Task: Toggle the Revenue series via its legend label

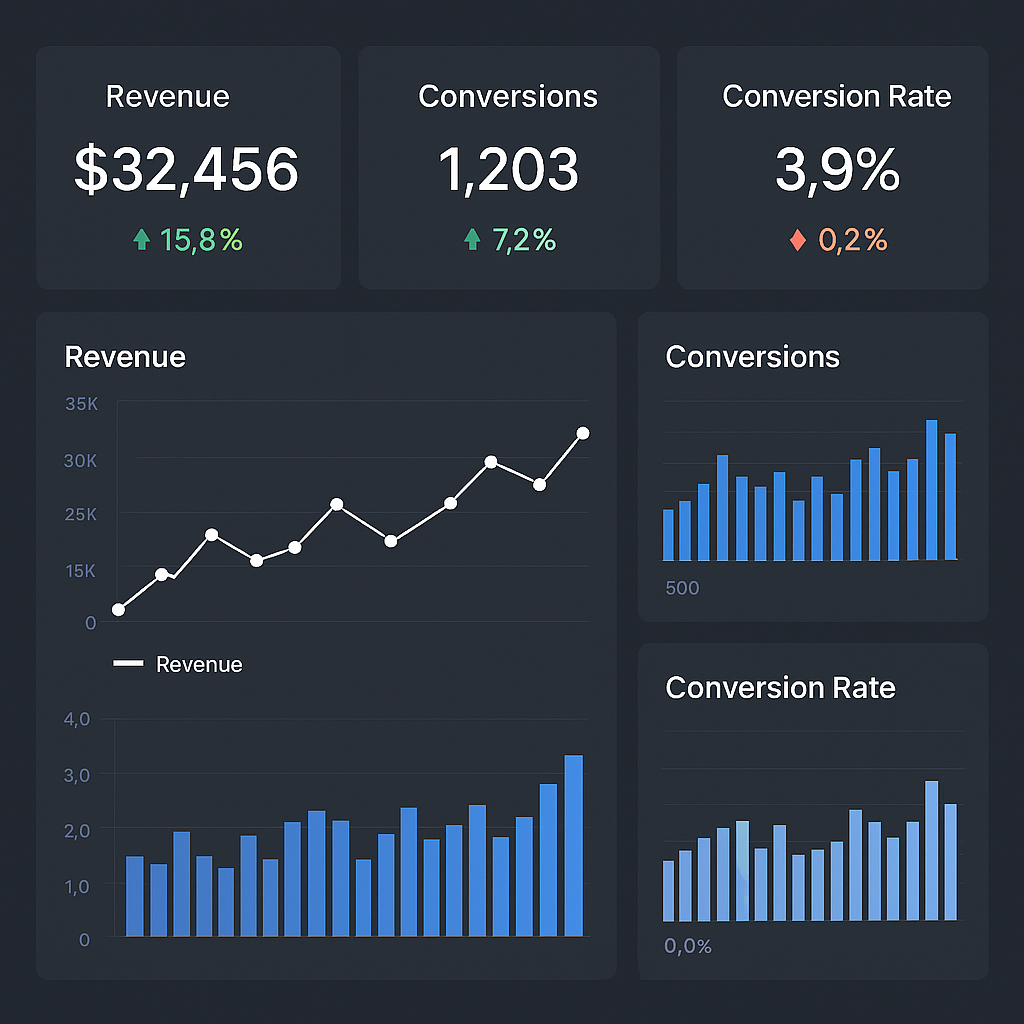Action: (199, 664)
